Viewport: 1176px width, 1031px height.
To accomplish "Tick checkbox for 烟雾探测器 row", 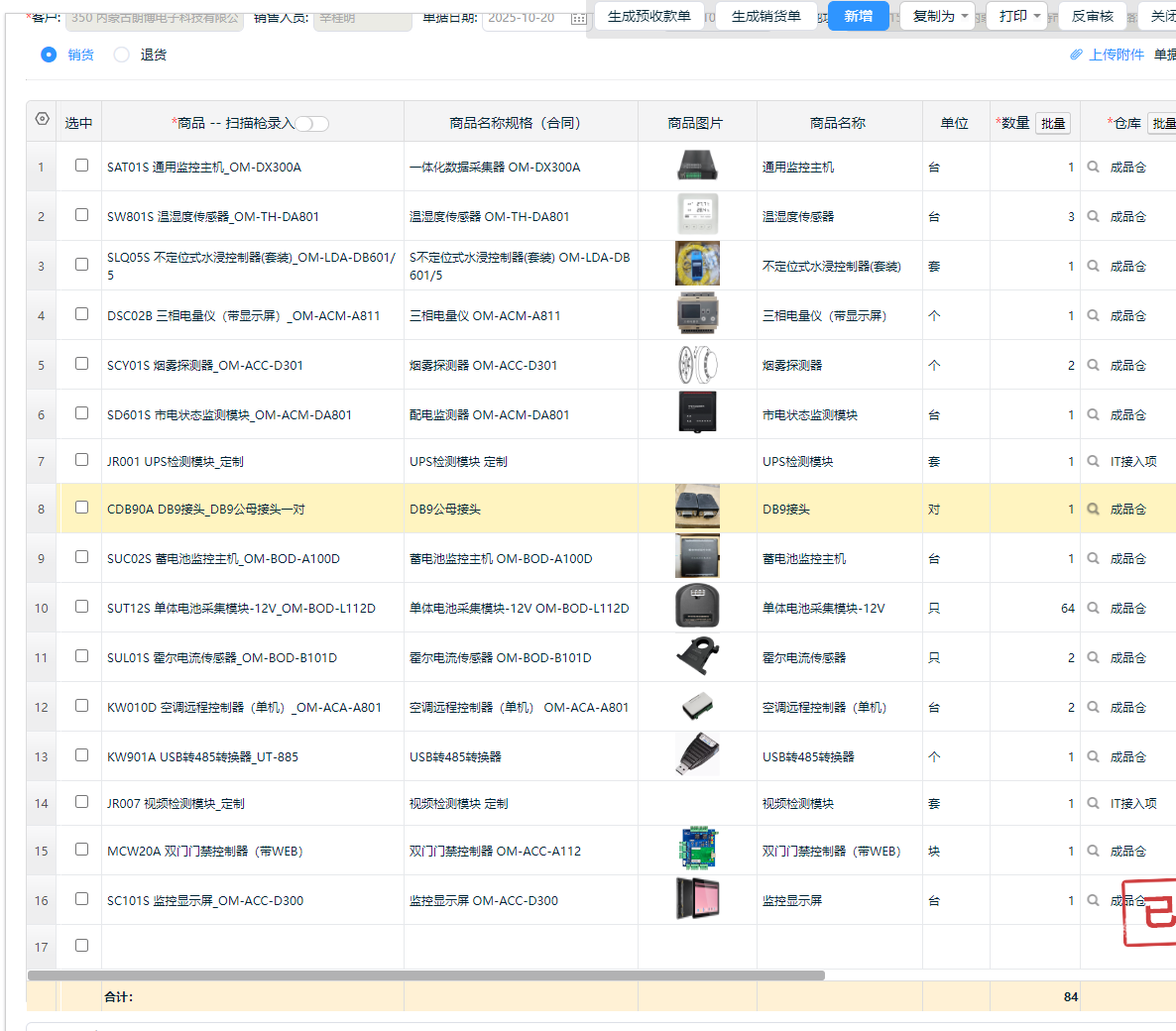I will click(x=81, y=364).
